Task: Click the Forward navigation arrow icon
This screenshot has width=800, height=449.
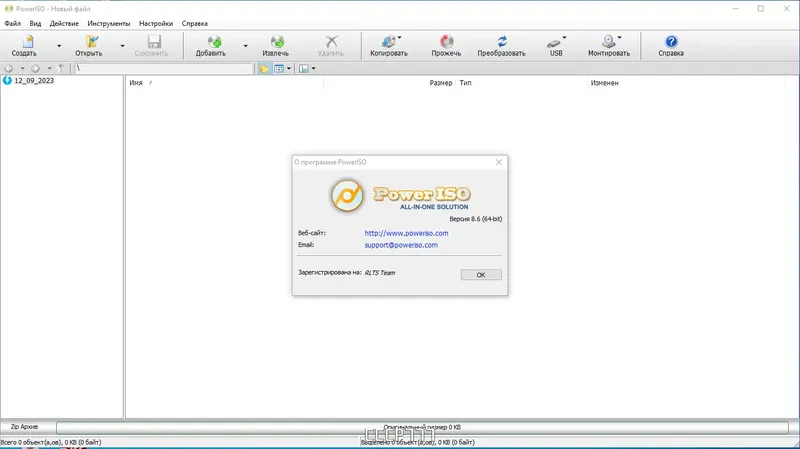Action: 35,68
